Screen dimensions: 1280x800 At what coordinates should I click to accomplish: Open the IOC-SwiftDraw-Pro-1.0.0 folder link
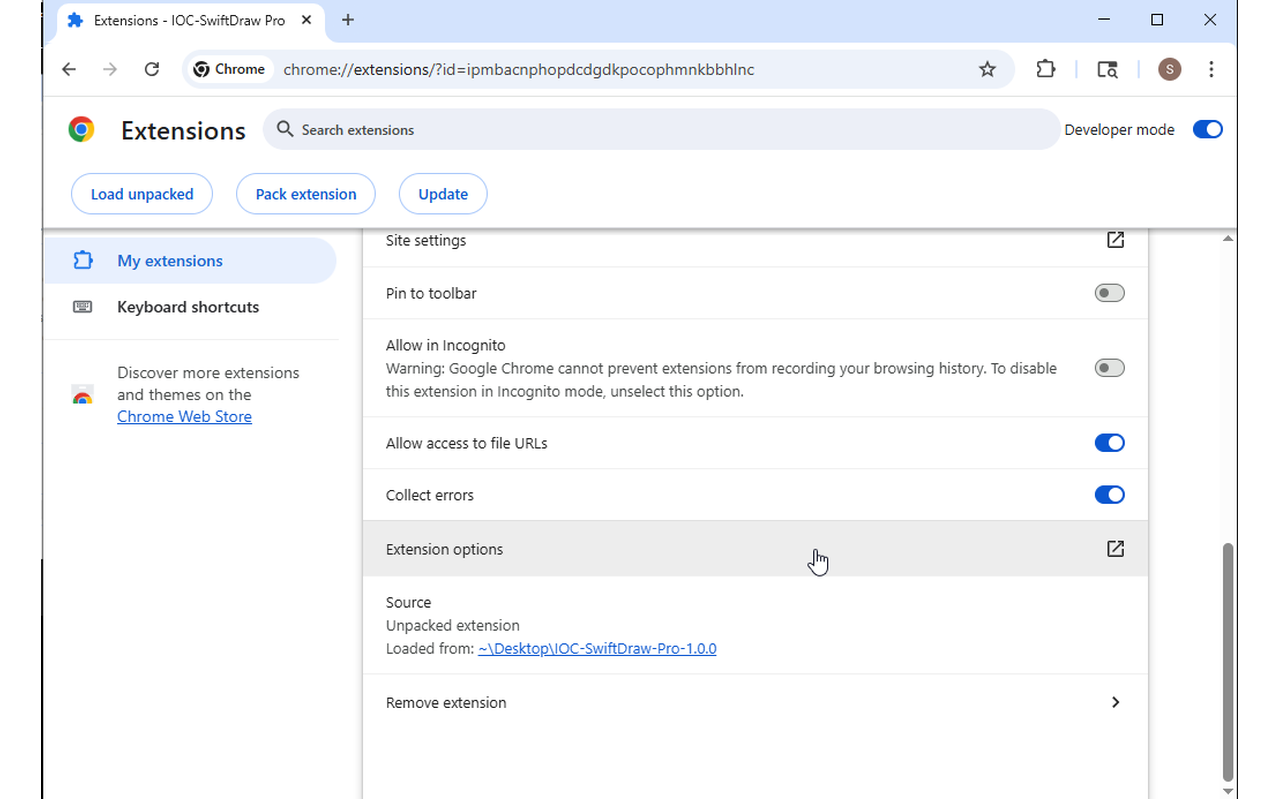tap(597, 648)
